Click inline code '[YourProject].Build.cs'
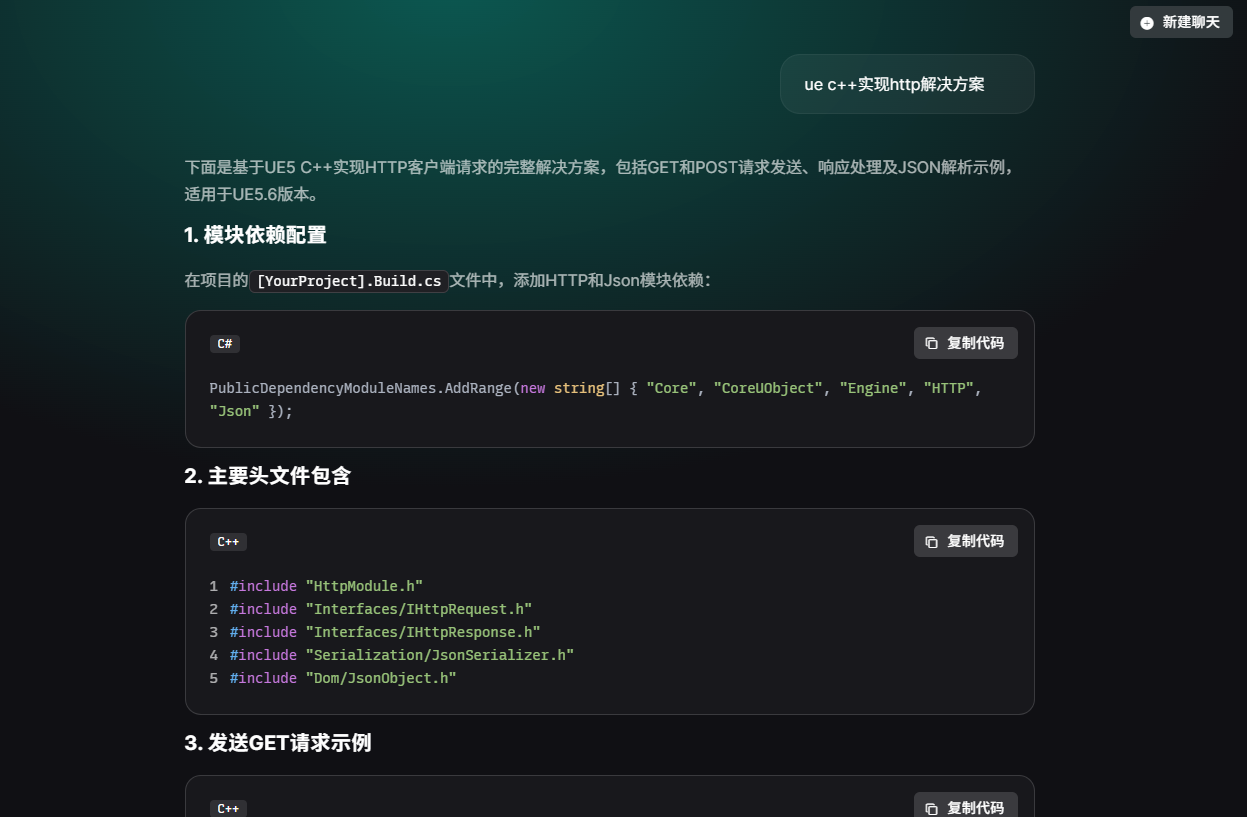1247x817 pixels. point(349,281)
